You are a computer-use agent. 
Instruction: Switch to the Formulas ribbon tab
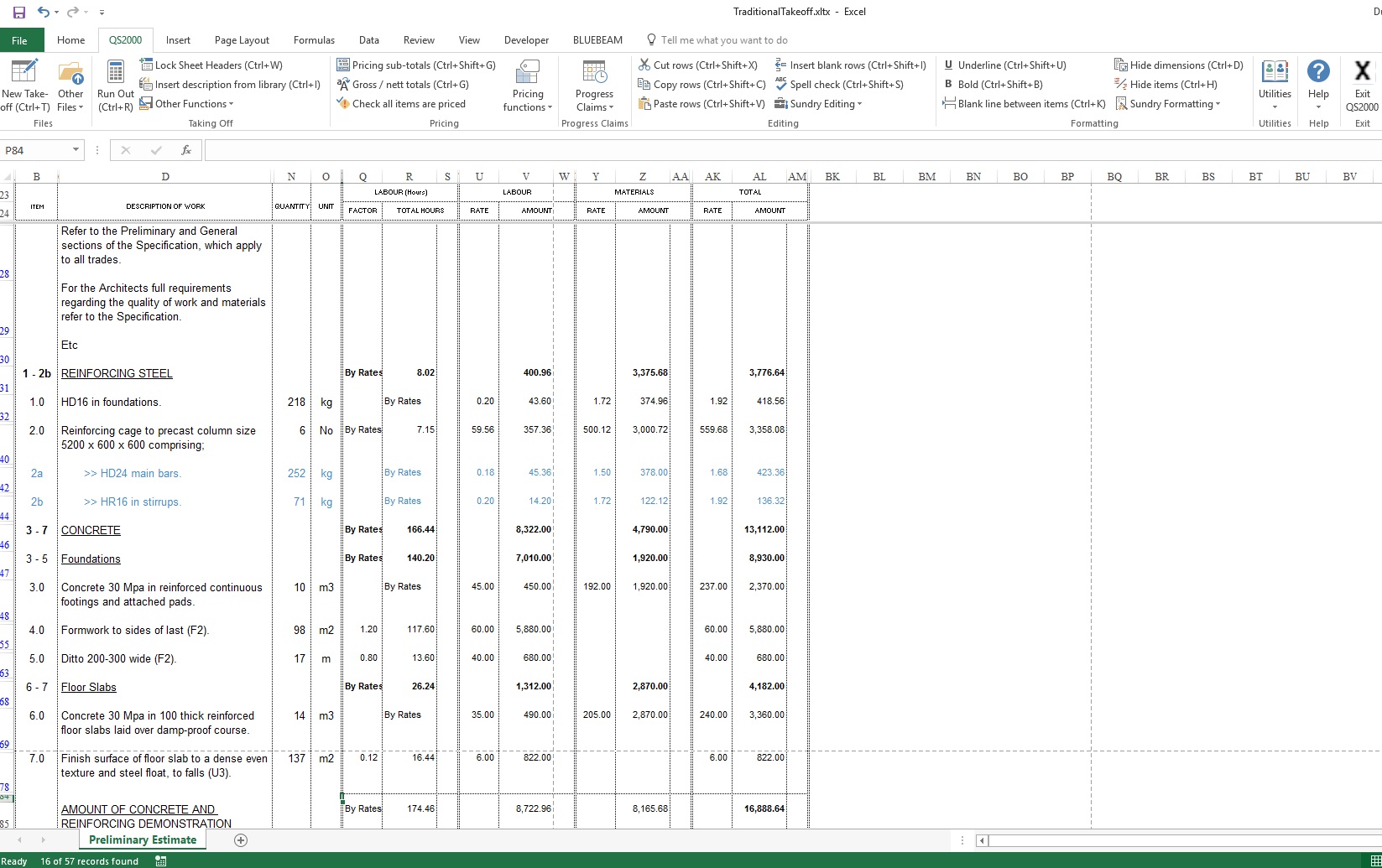point(314,40)
